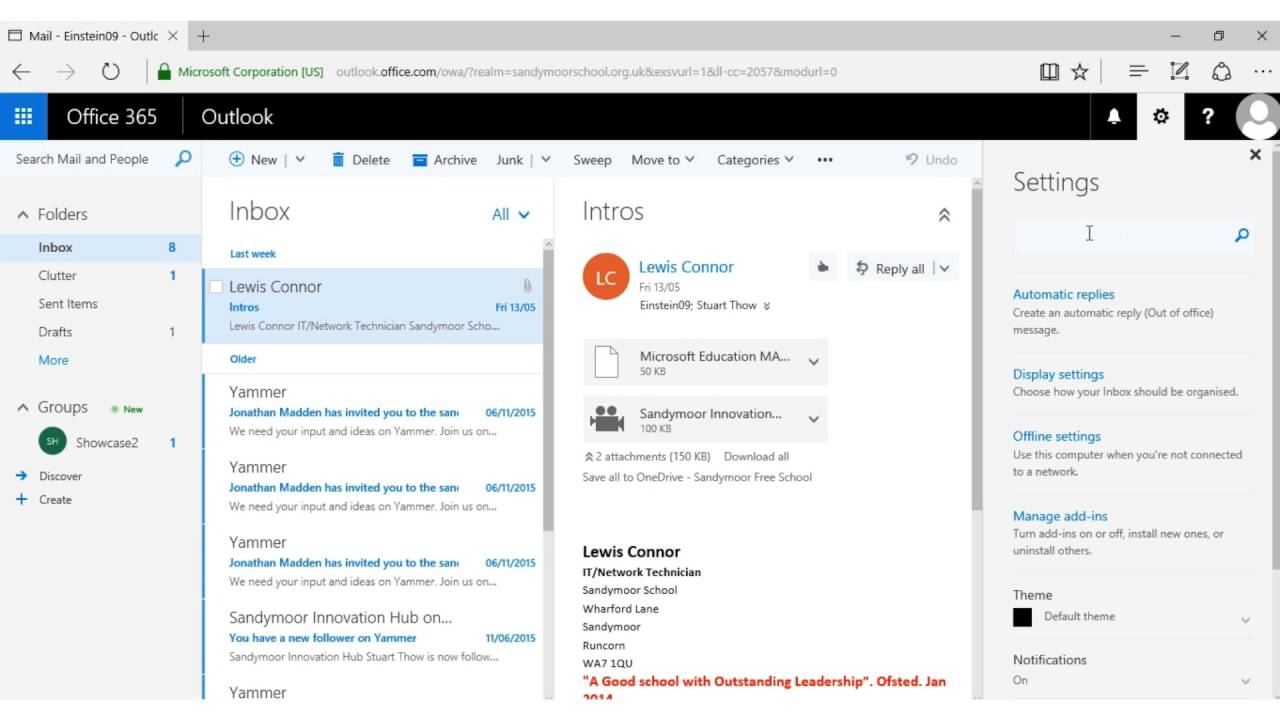Click the Create group plus icon
Screen dimensions: 1280x720
coord(21,499)
